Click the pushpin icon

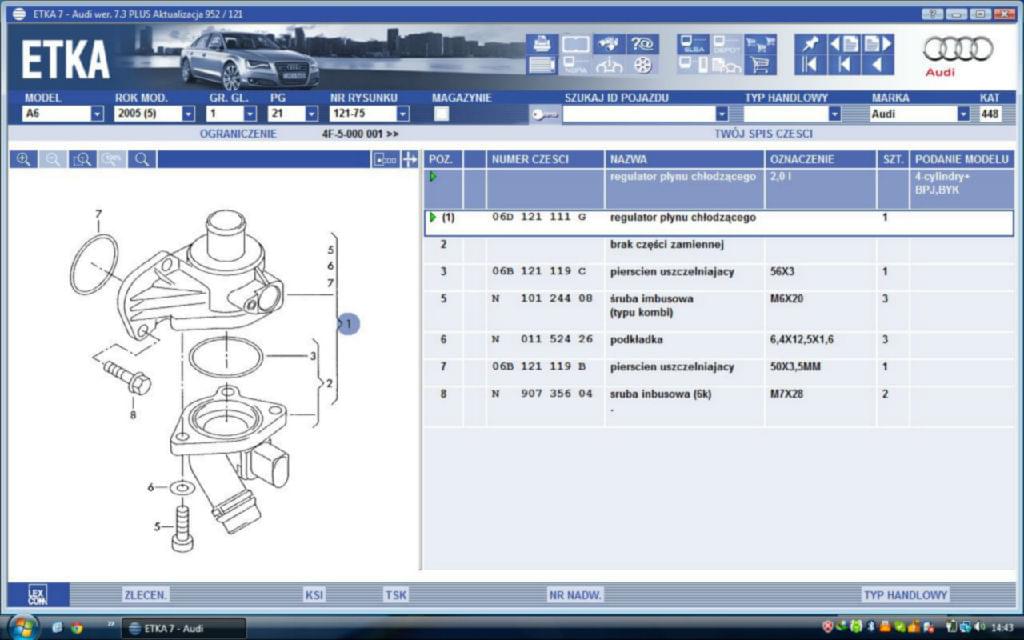pos(810,44)
